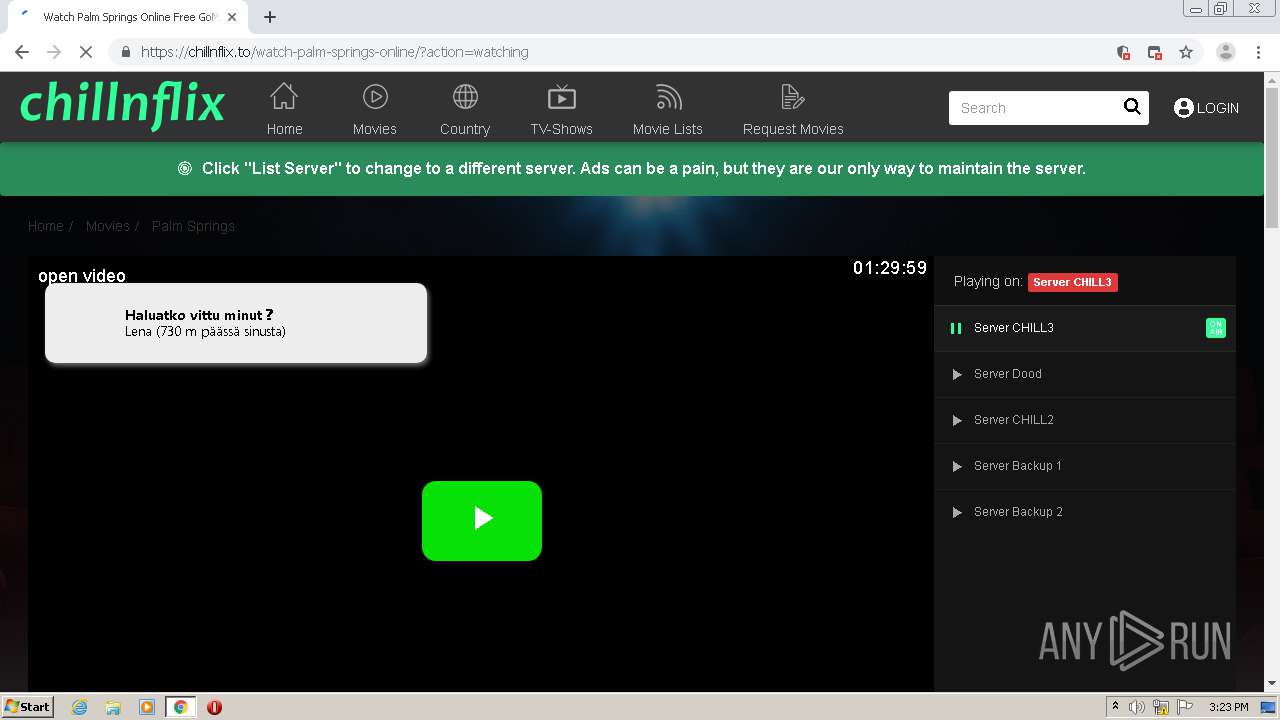Viewport: 1280px width, 720px height.
Task: Click the Request Movies nav label
Action: pos(793,129)
